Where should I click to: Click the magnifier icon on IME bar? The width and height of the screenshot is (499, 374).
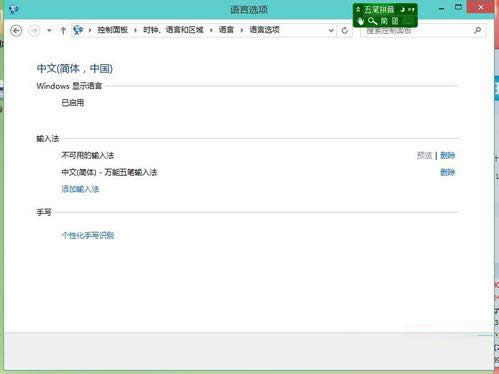click(x=372, y=21)
